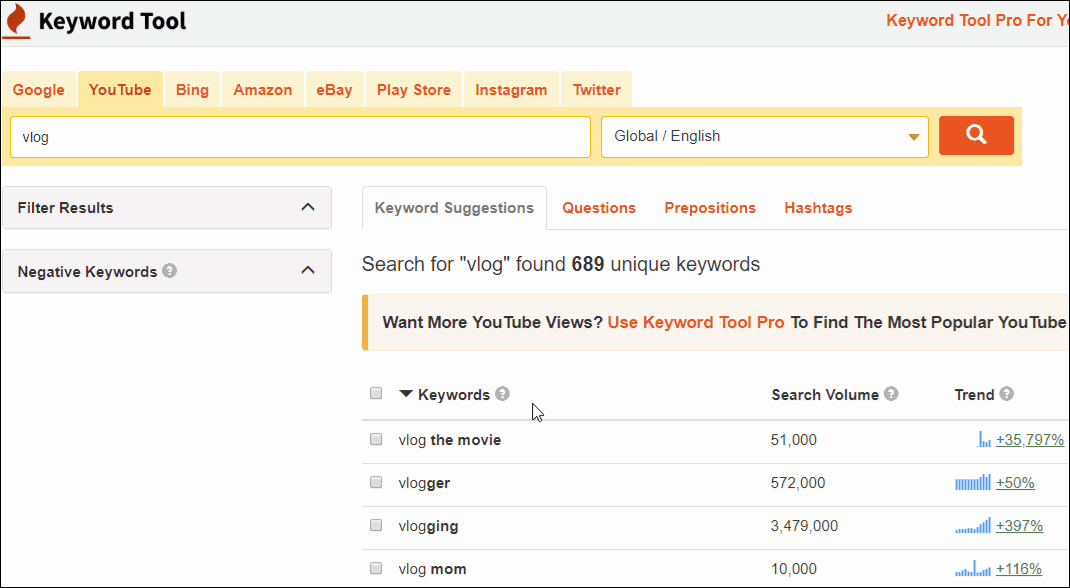Click the 10,000 search volume value
This screenshot has height=588, width=1070.
[x=794, y=569]
